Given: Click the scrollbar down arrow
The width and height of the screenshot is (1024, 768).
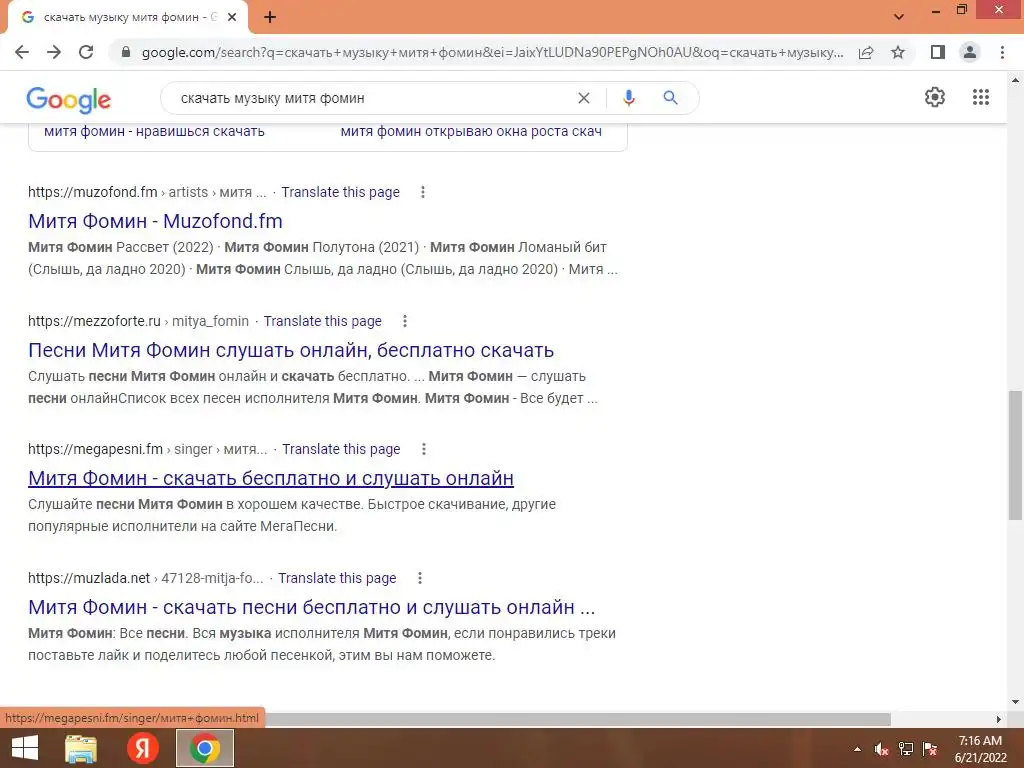Looking at the screenshot, I should 1015,702.
